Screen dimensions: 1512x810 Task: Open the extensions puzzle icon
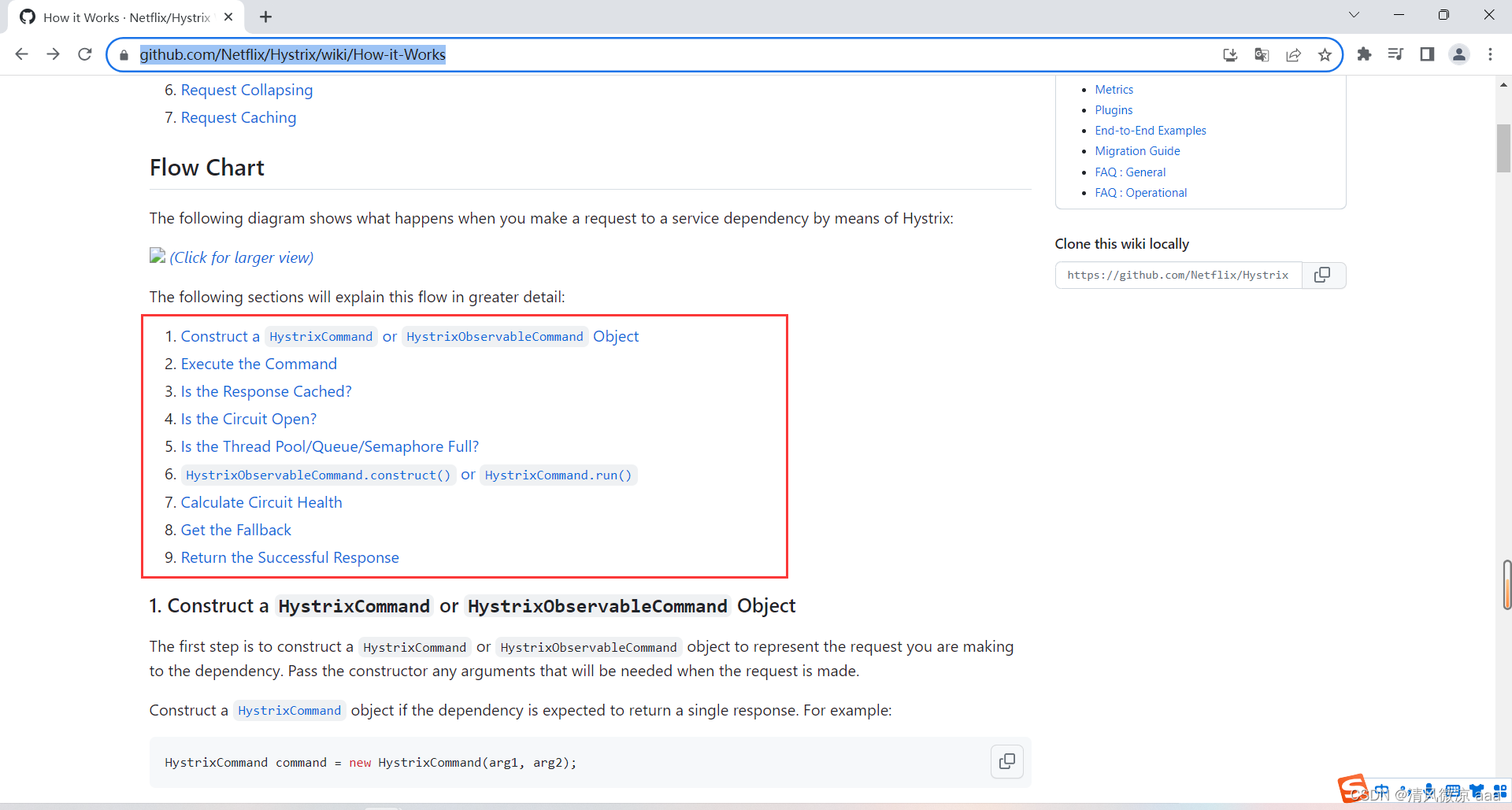[x=1364, y=54]
